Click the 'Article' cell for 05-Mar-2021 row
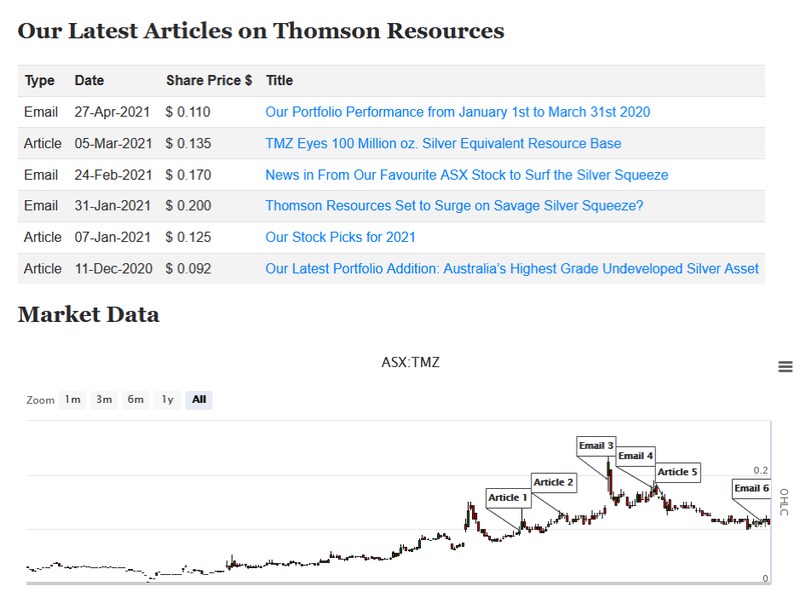Image resolution: width=800 pixels, height=592 pixels. pos(43,143)
